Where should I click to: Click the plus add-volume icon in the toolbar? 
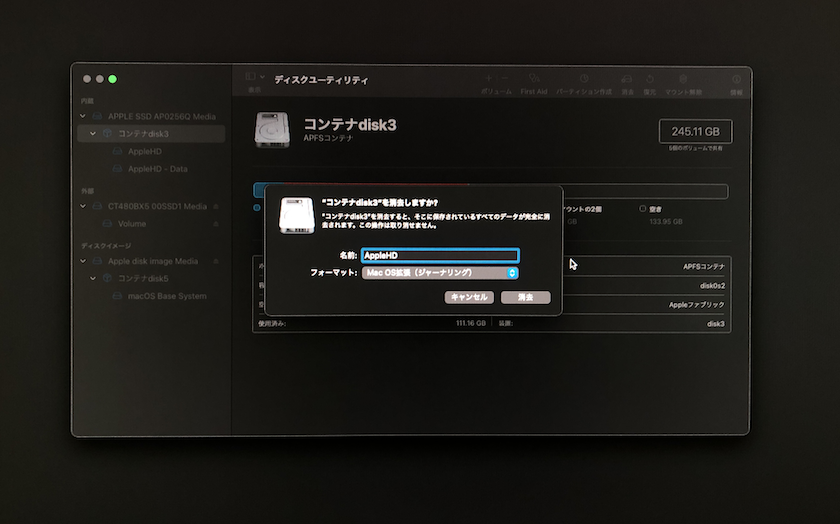[489, 79]
